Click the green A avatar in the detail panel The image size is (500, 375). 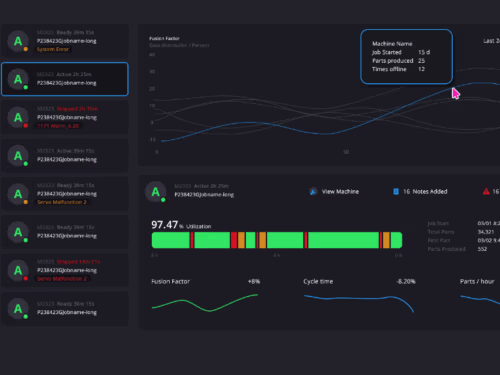(156, 192)
